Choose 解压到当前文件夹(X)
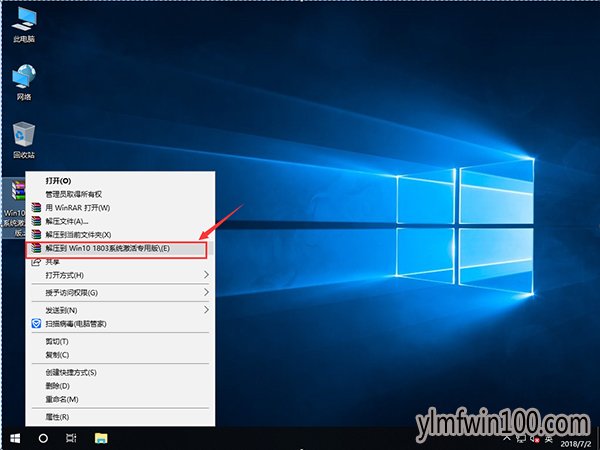 (x=120, y=235)
